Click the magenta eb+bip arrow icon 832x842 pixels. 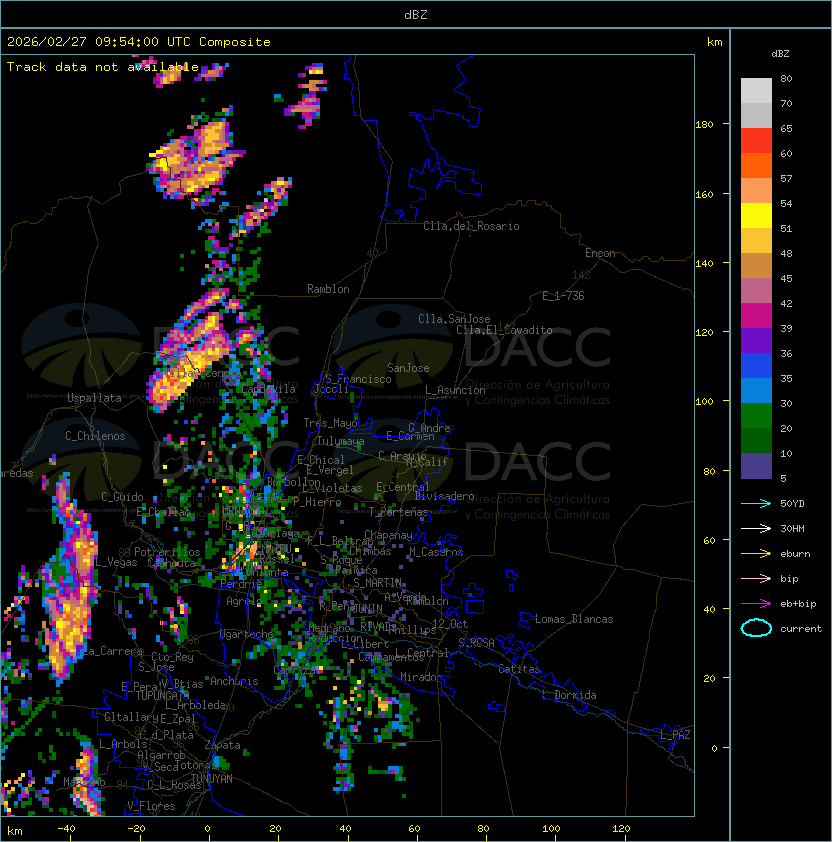tap(756, 604)
